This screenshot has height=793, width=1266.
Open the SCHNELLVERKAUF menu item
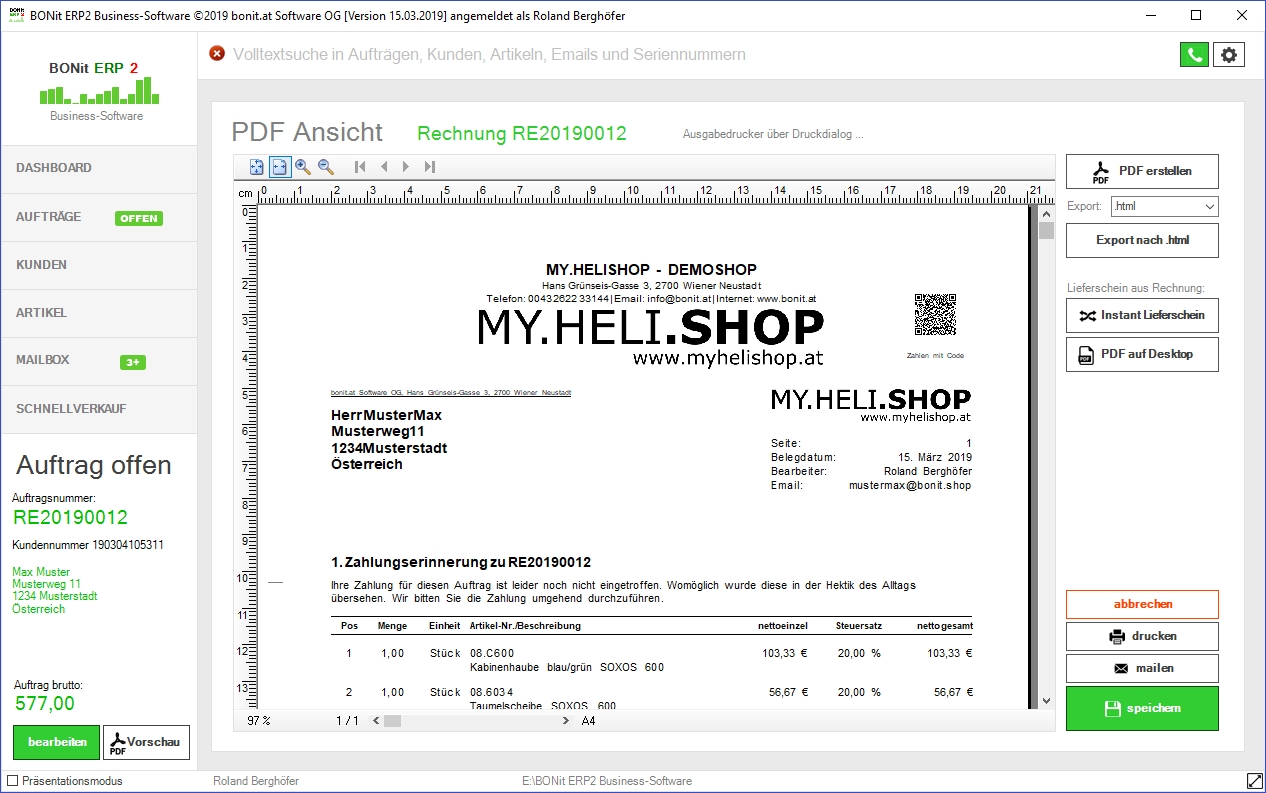pos(99,409)
